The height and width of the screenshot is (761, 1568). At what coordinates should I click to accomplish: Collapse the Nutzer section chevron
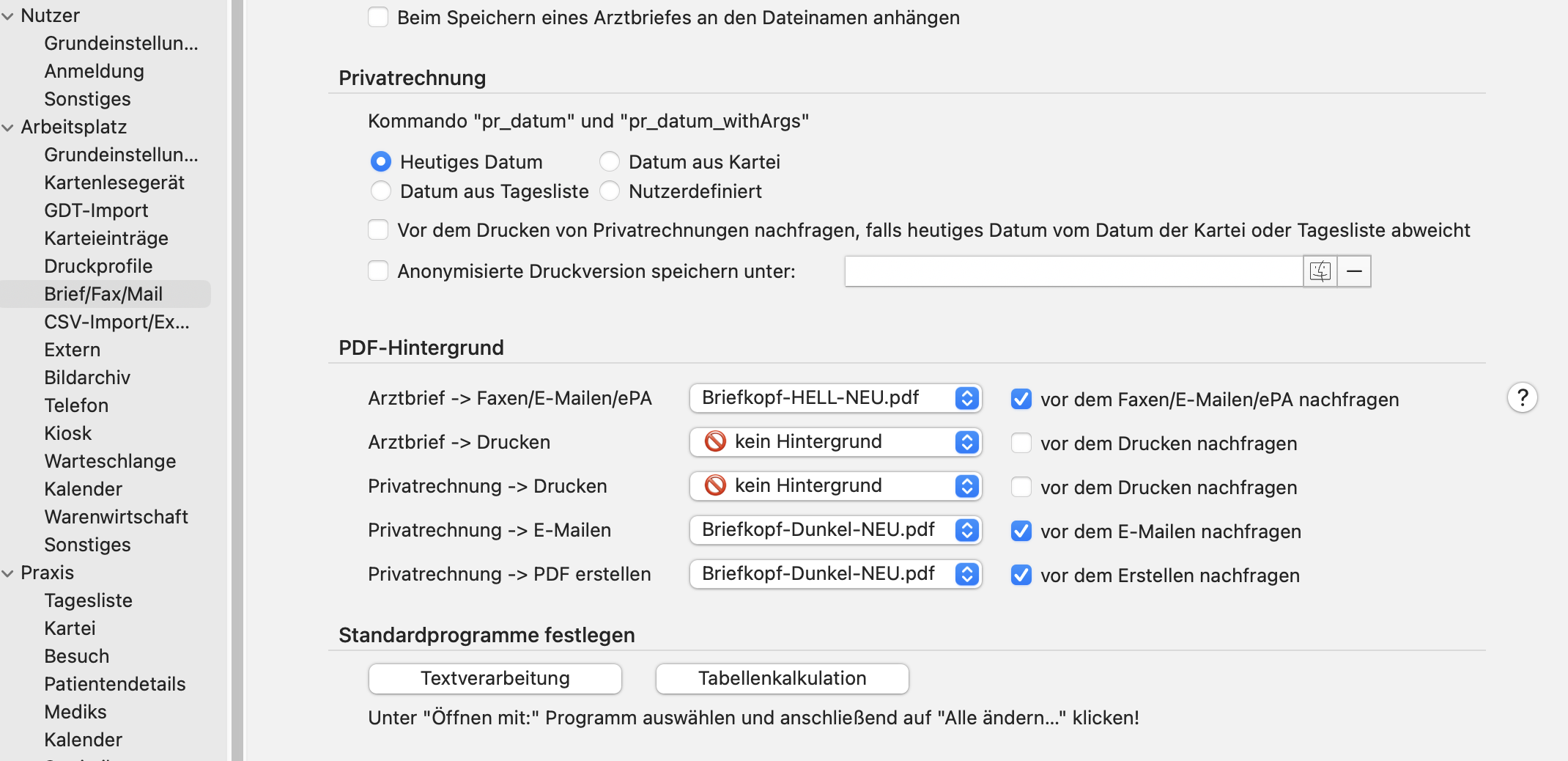(8, 16)
